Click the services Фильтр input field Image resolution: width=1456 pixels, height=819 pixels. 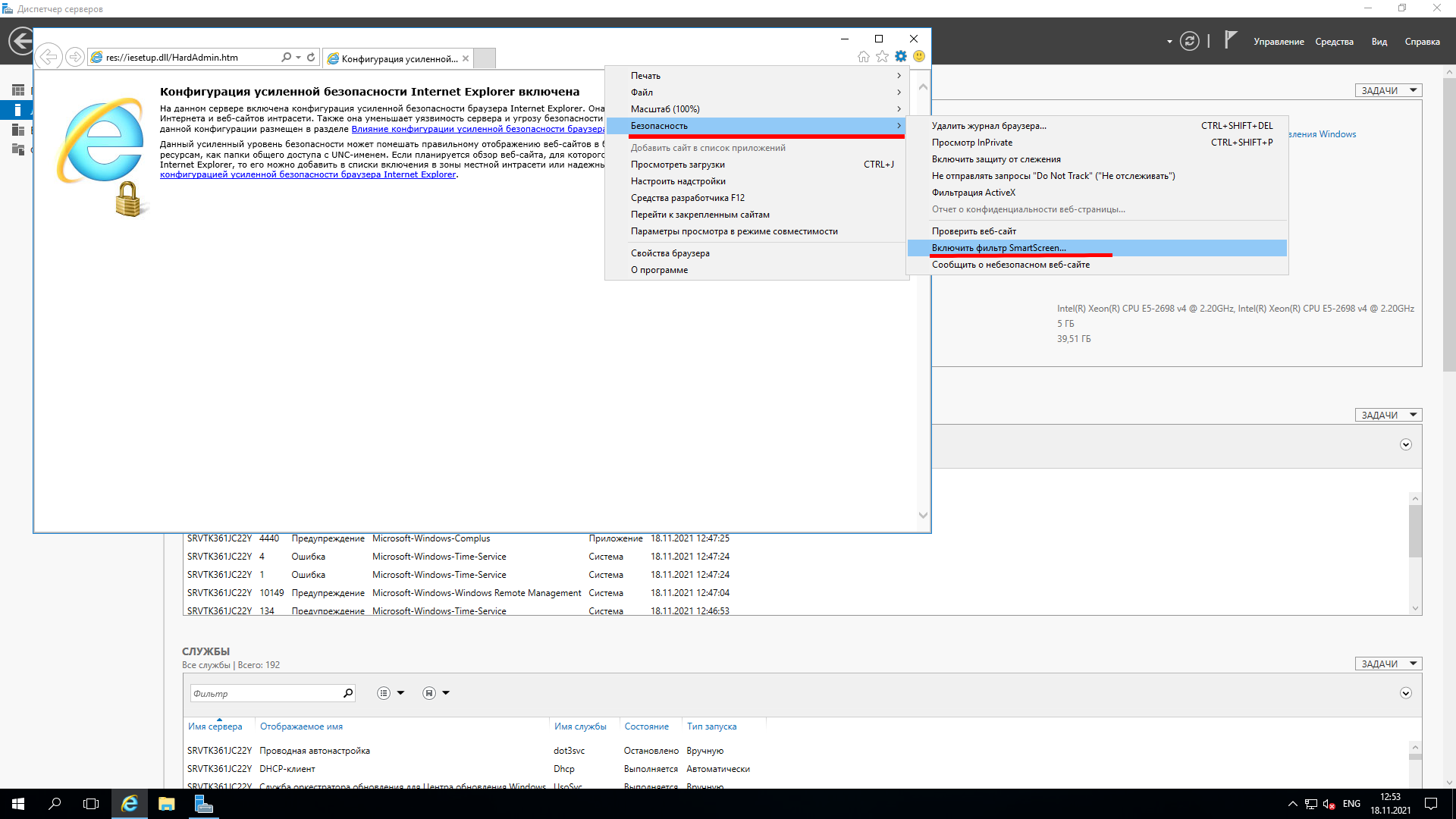[x=265, y=693]
